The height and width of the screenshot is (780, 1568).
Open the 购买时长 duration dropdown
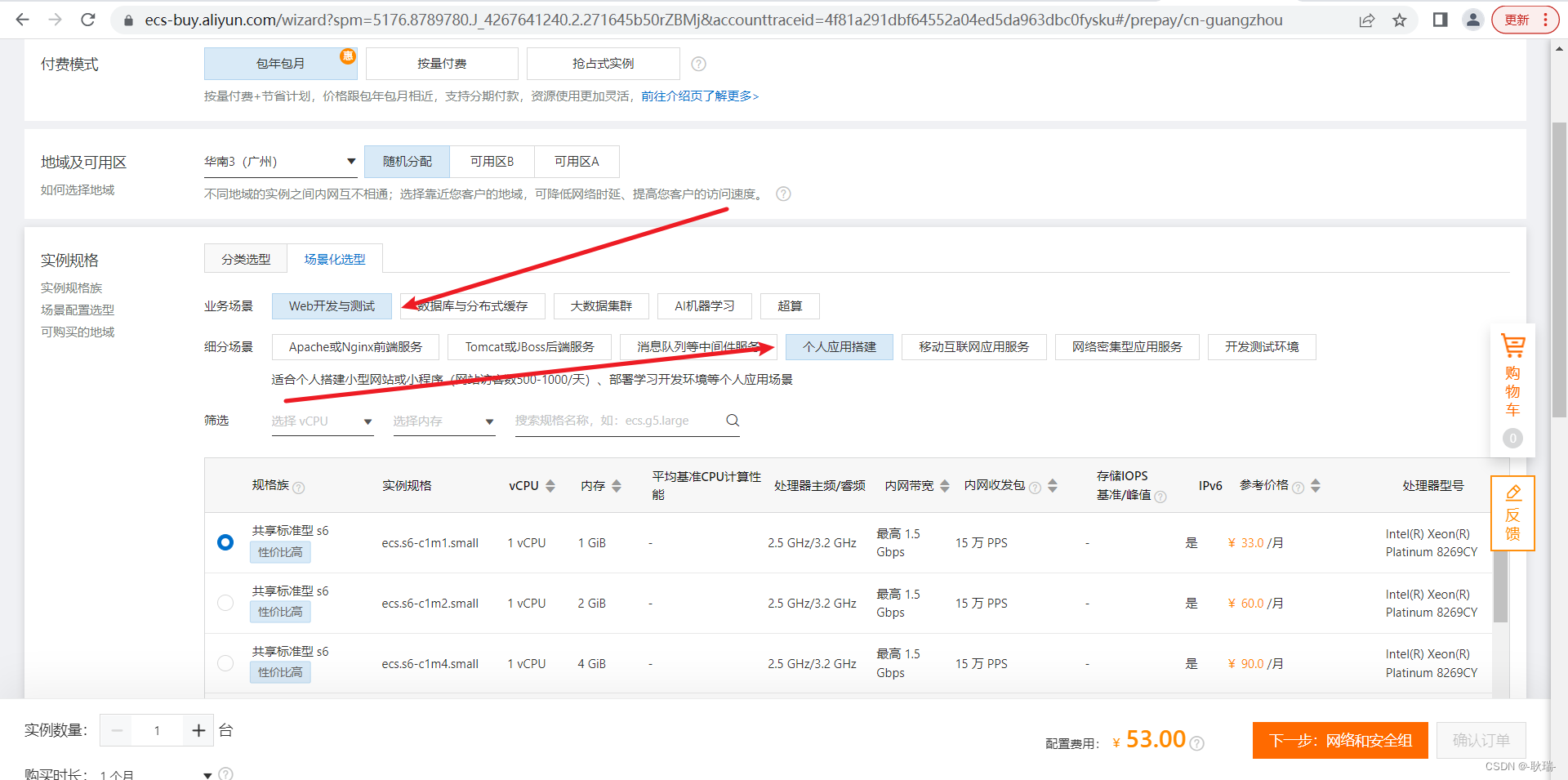click(x=155, y=773)
